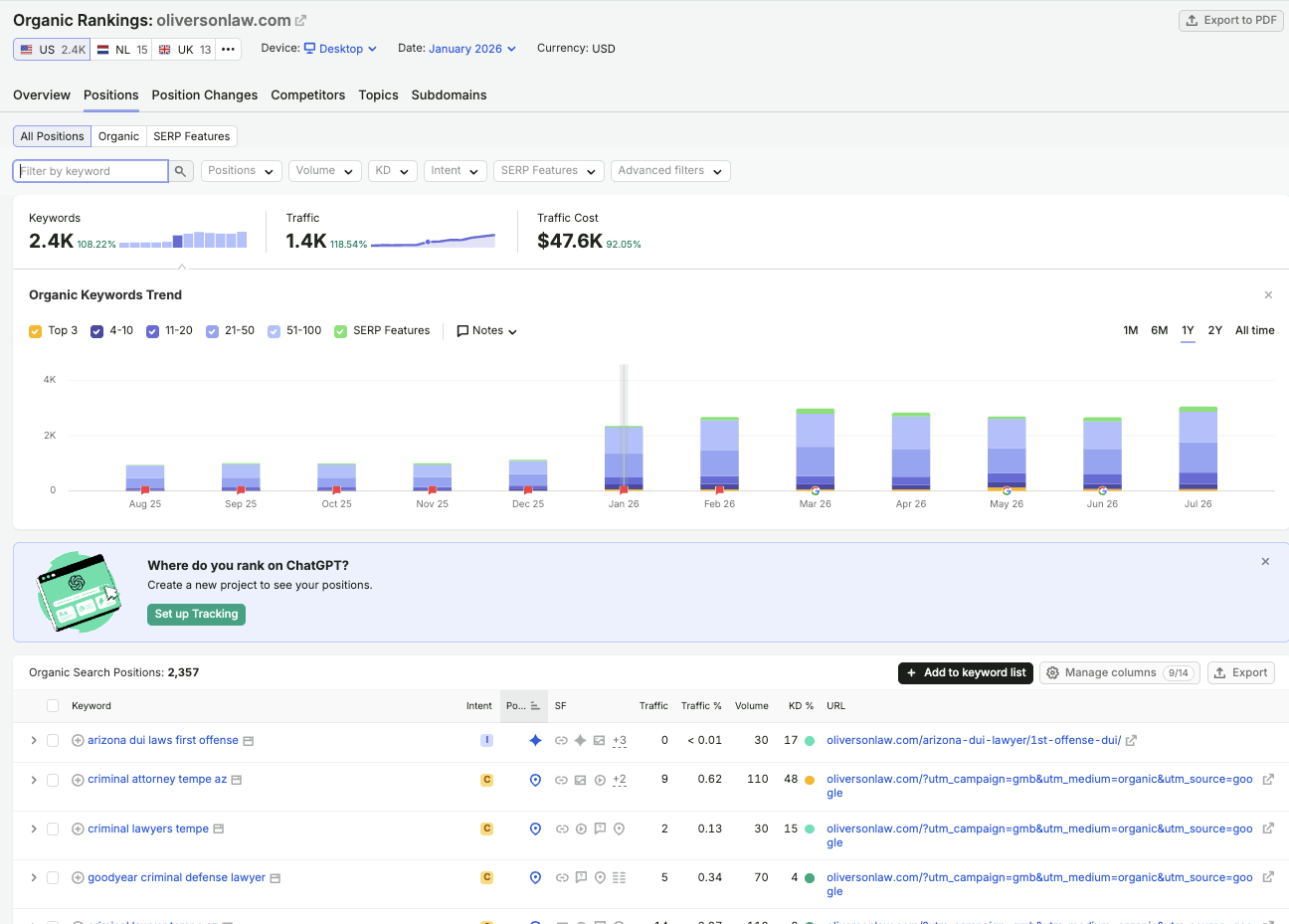1289x924 pixels.
Task: Open the Device Desktop dropdown
Action: click(340, 49)
